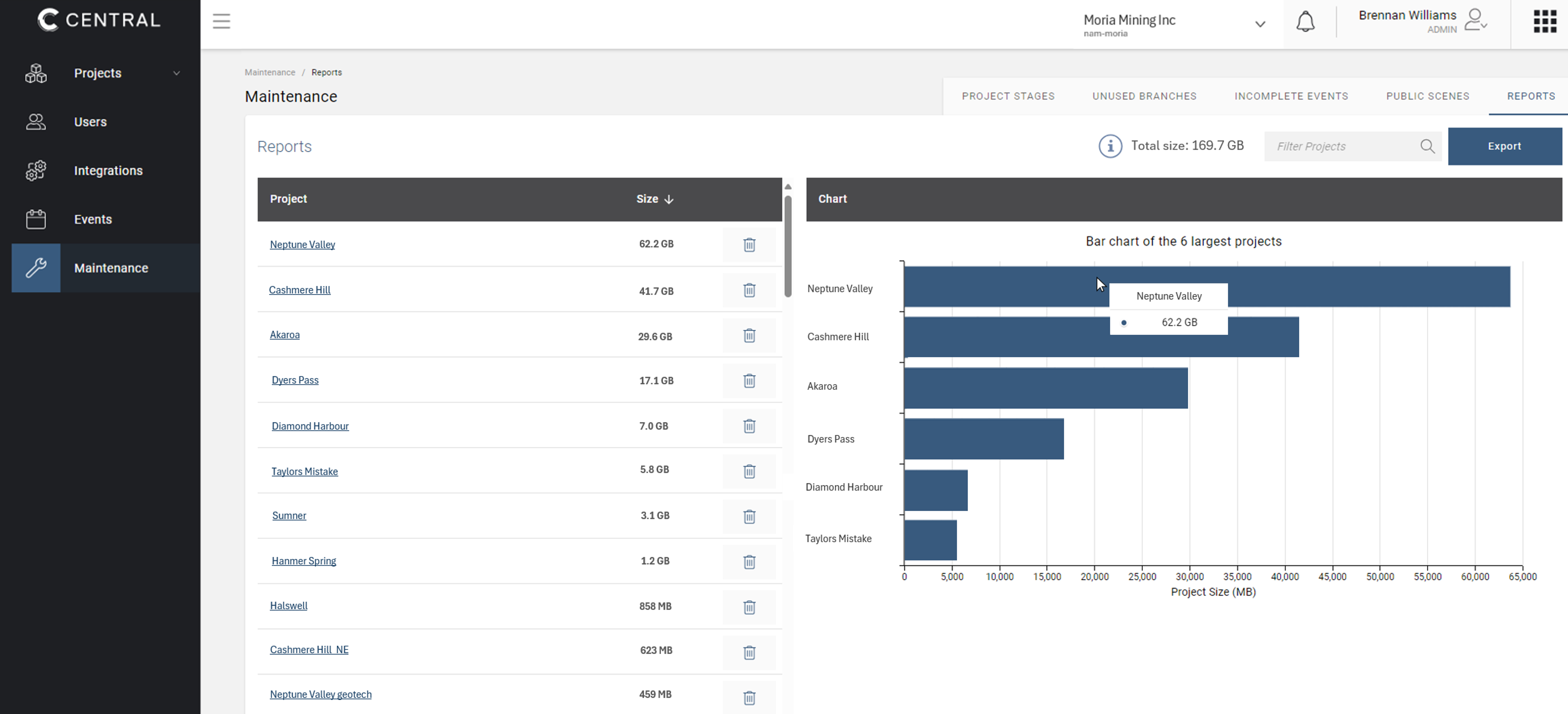Open the Moria Mining Inc organization dropdown
The height and width of the screenshot is (714, 1568).
[x=1259, y=24]
